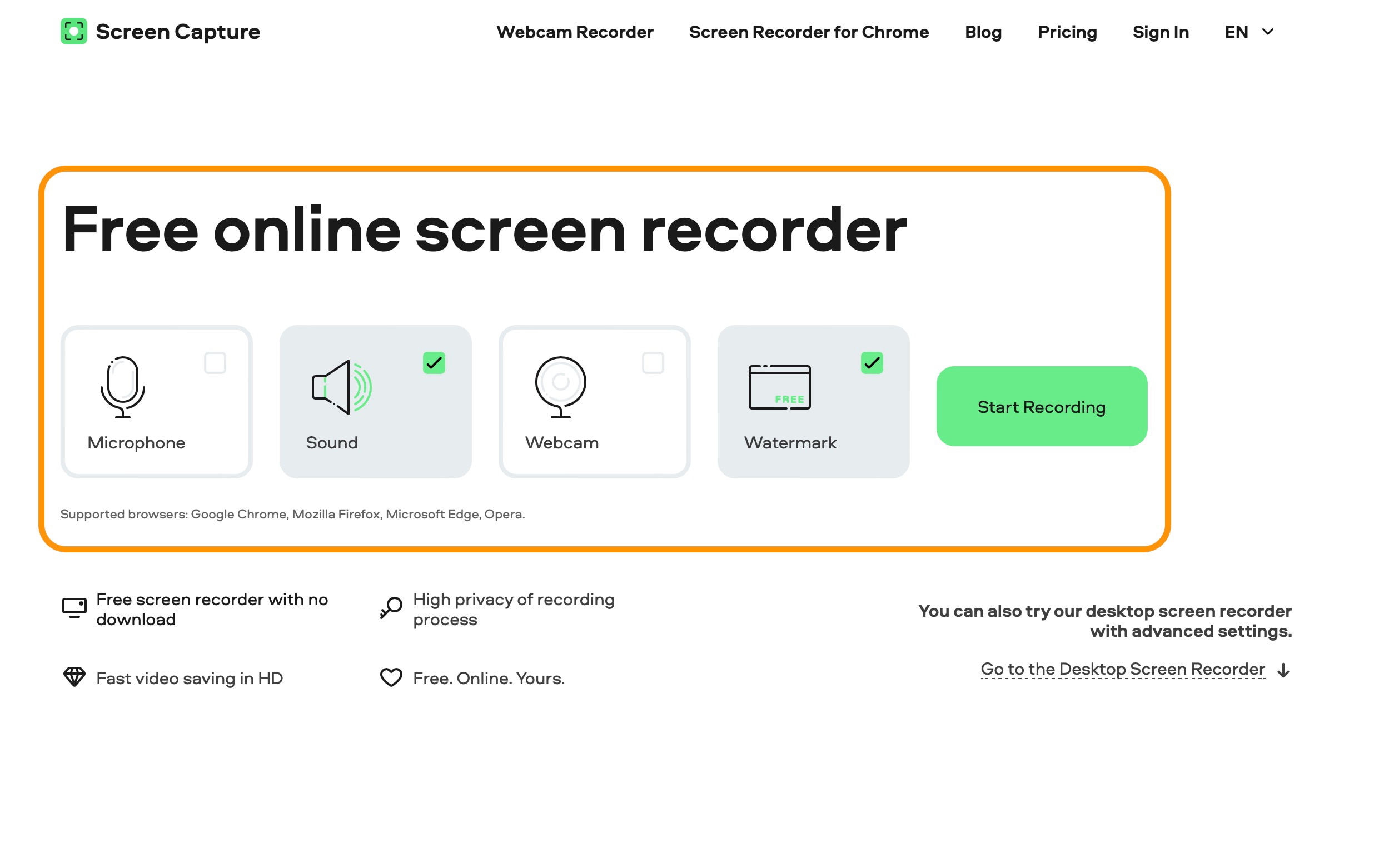Viewport: 1374px width, 868px height.
Task: Click the Watermark FREE window icon
Action: click(779, 387)
